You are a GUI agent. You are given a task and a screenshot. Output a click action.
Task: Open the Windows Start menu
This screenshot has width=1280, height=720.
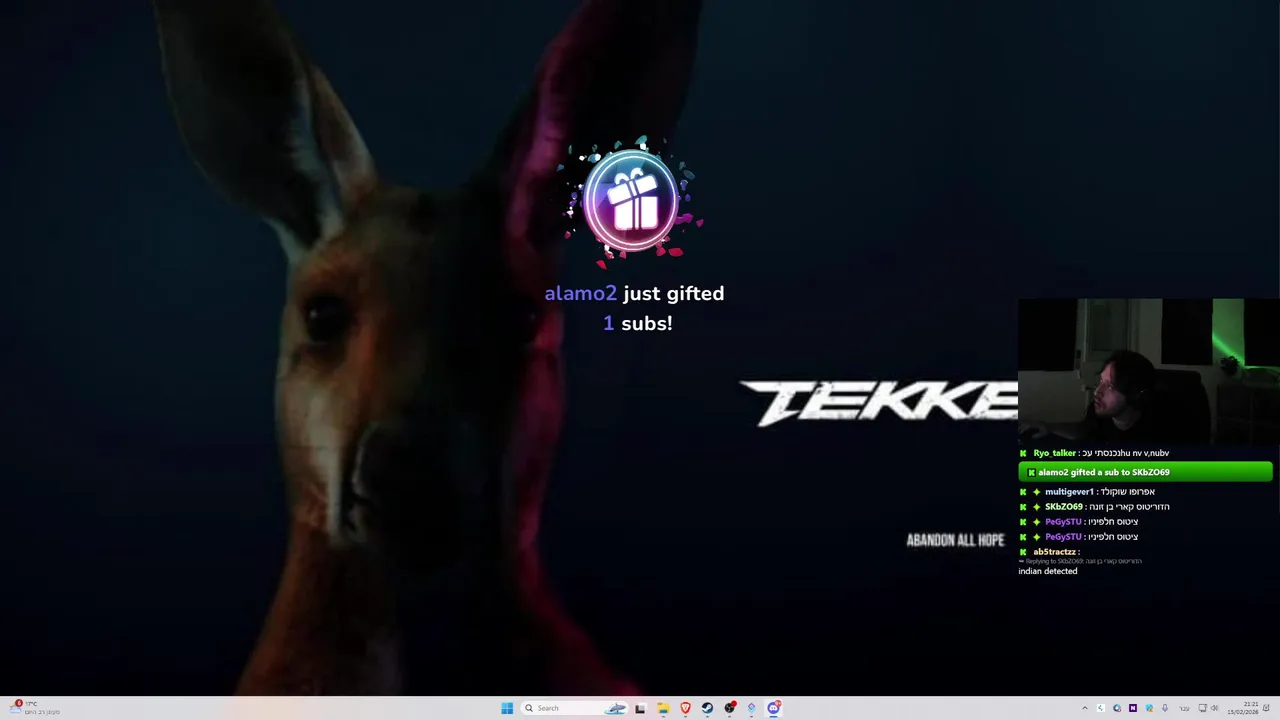pyautogui.click(x=507, y=708)
